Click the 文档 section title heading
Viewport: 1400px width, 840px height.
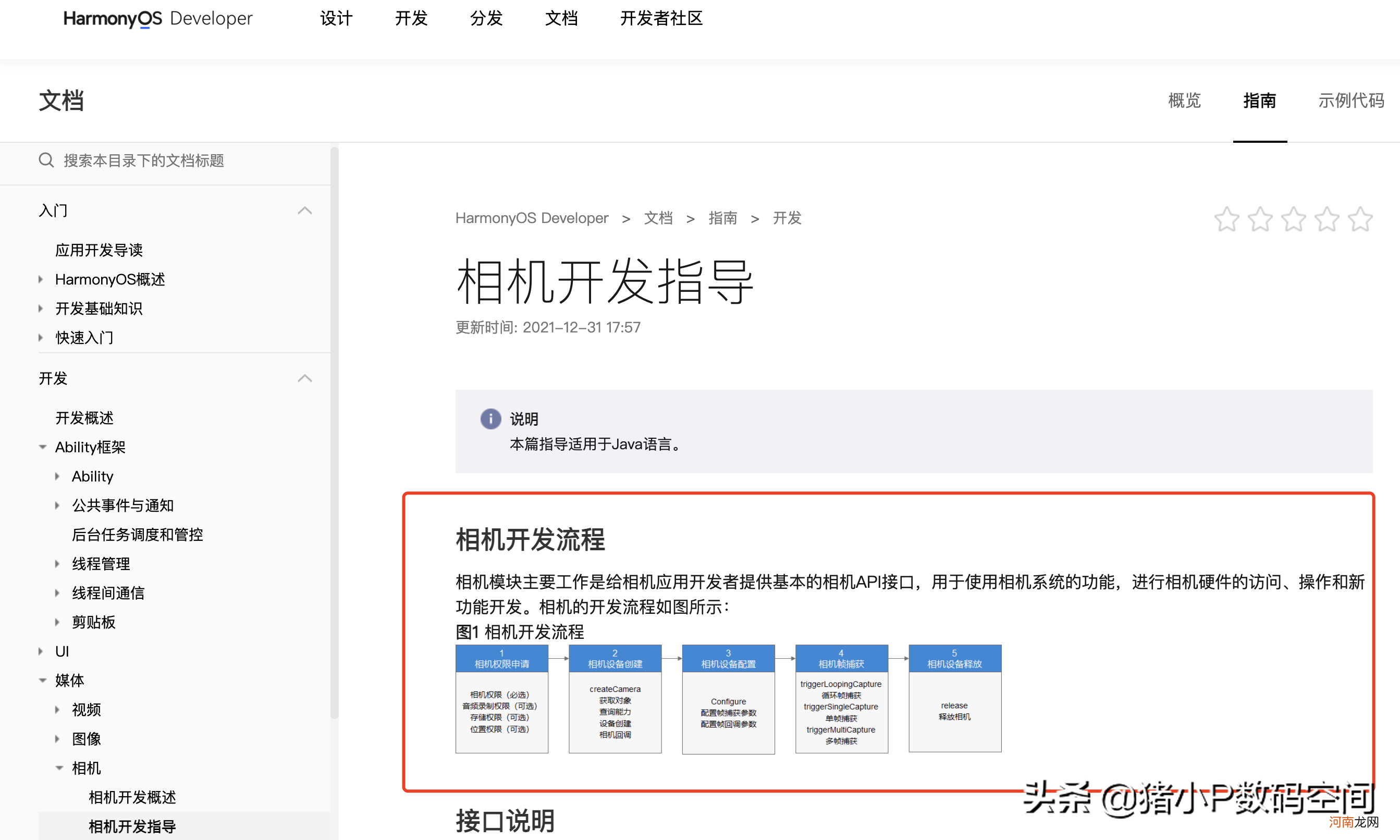tap(61, 101)
